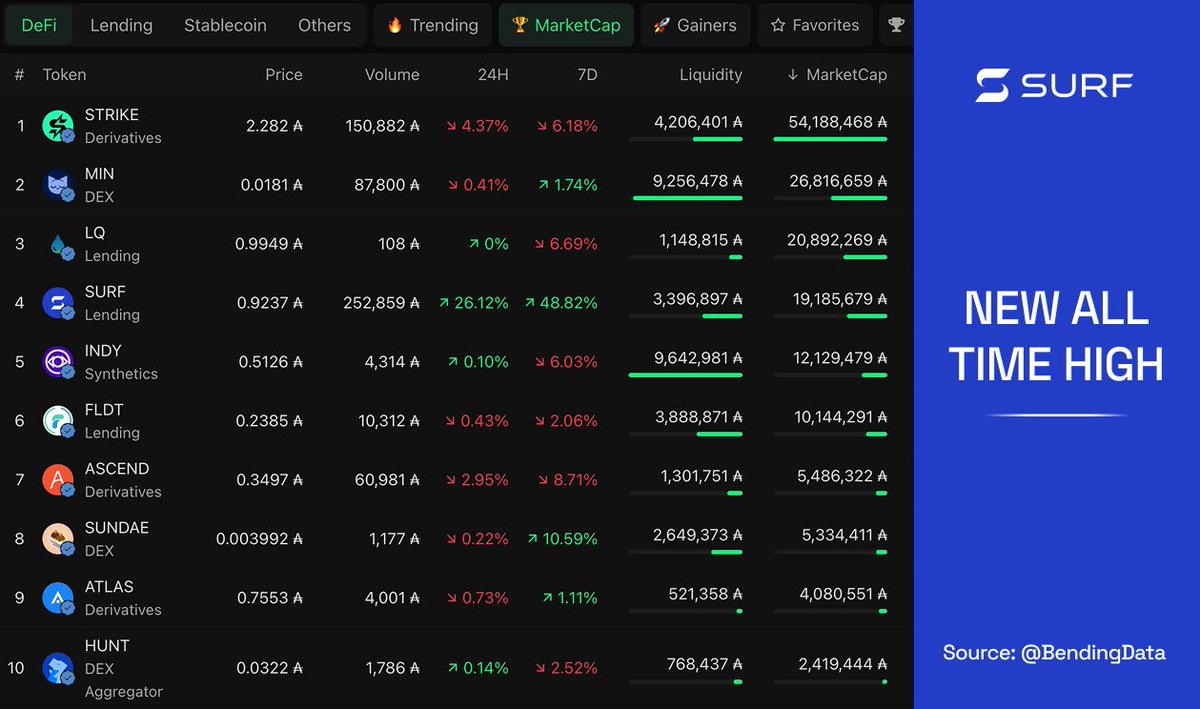
Task: Click SURF 24H change 26.12%
Action: click(474, 303)
